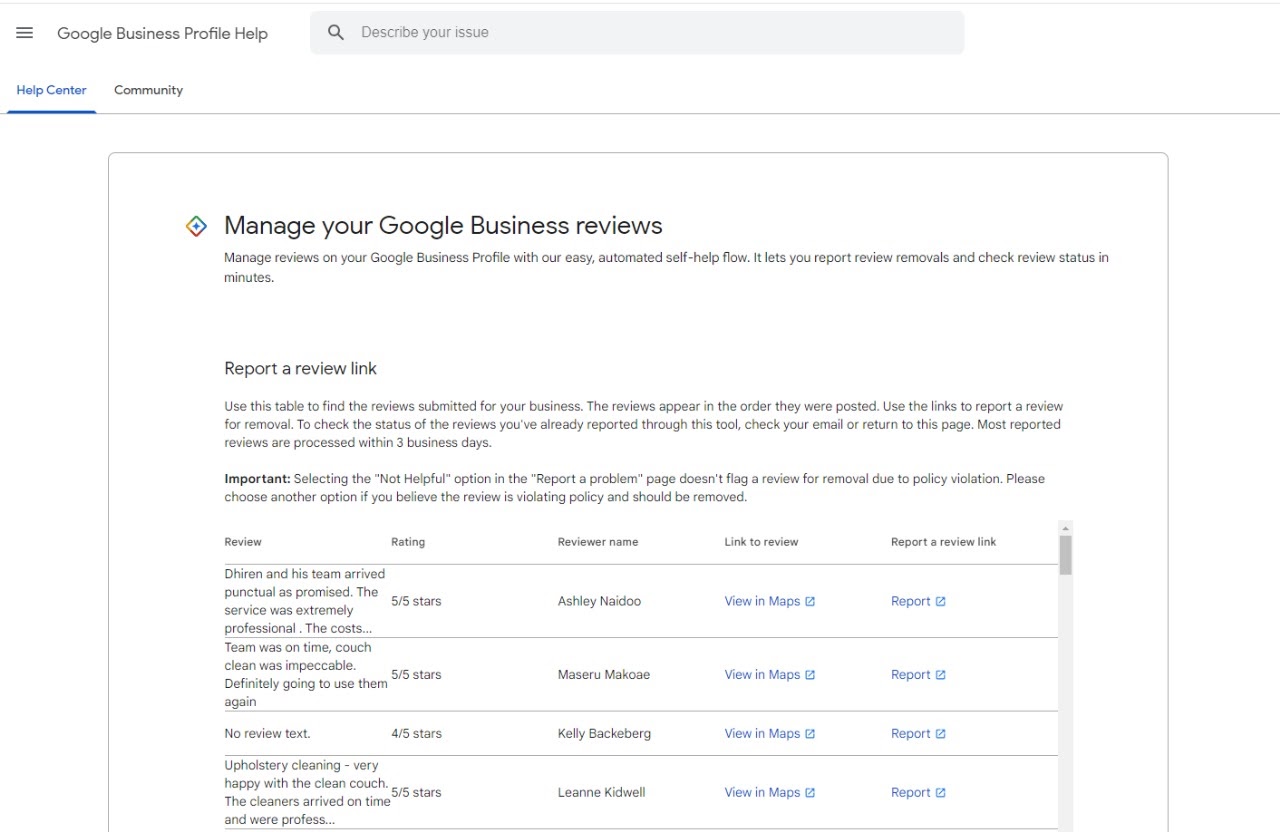This screenshot has height=832, width=1280.
Task: Click the review starting Dhiren and his team
Action: [304, 601]
